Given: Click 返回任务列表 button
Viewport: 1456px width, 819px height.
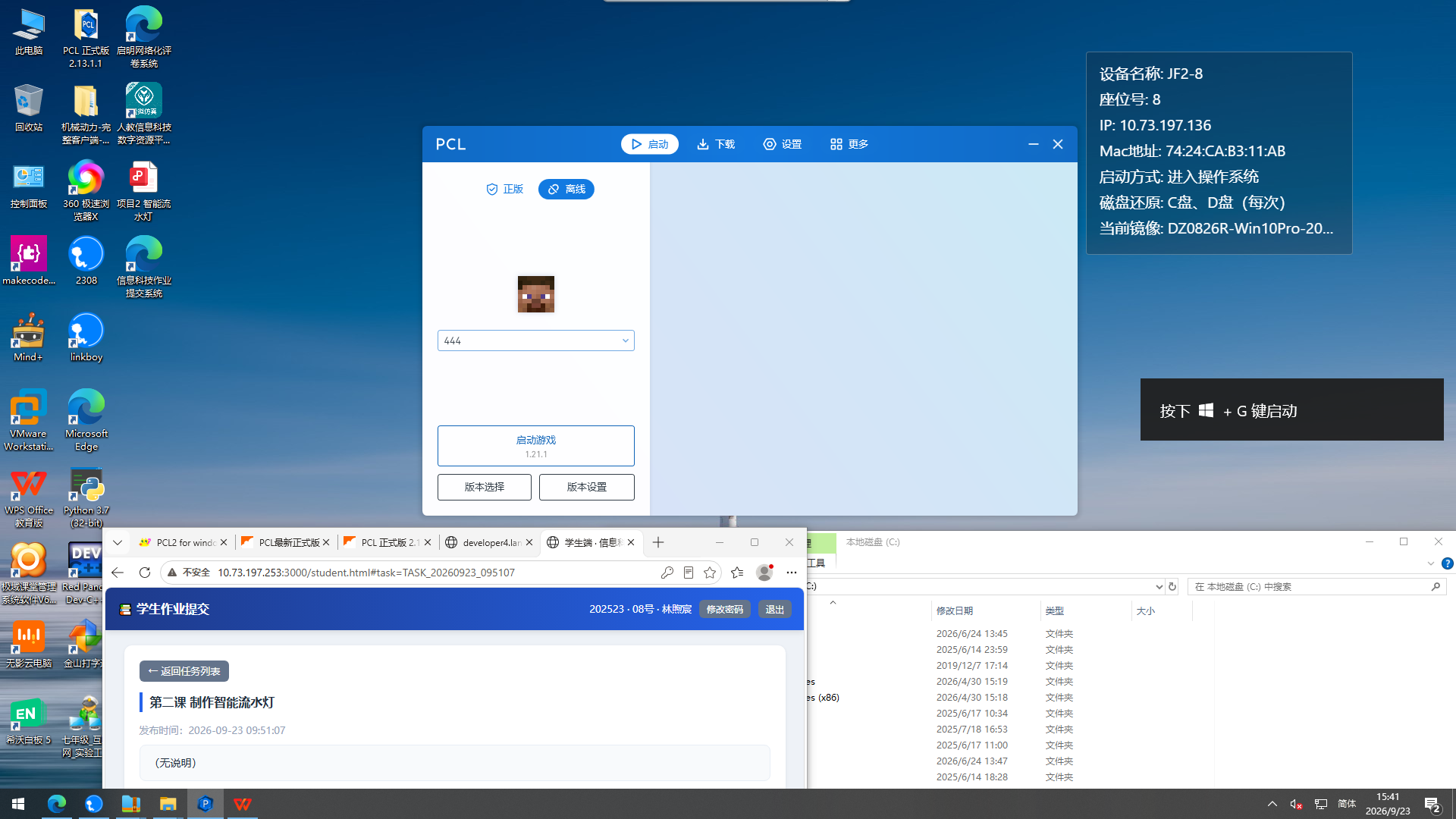Looking at the screenshot, I should [x=184, y=671].
